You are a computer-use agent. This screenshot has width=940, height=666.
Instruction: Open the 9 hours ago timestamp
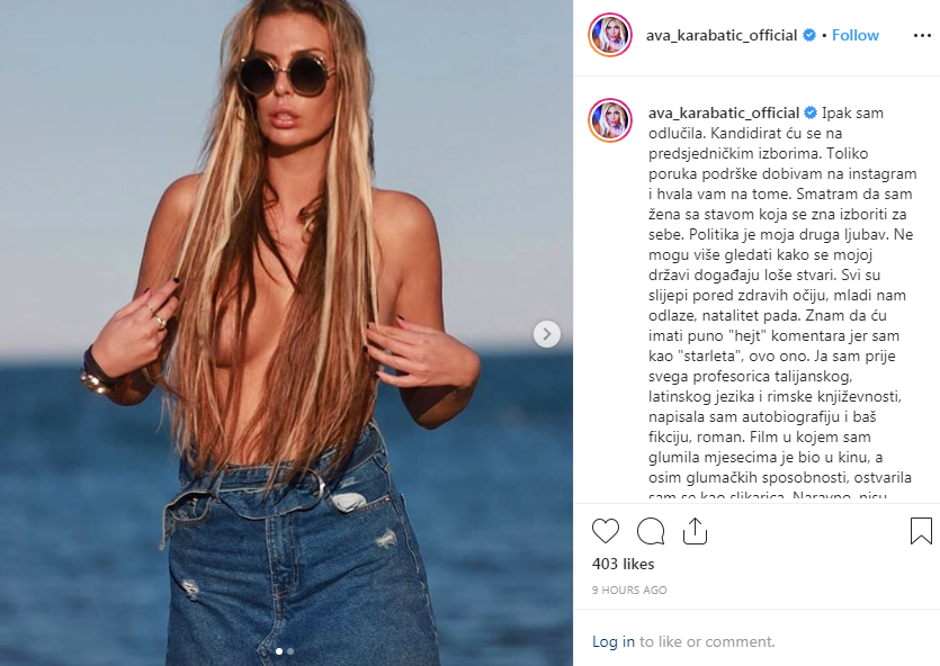pos(629,590)
